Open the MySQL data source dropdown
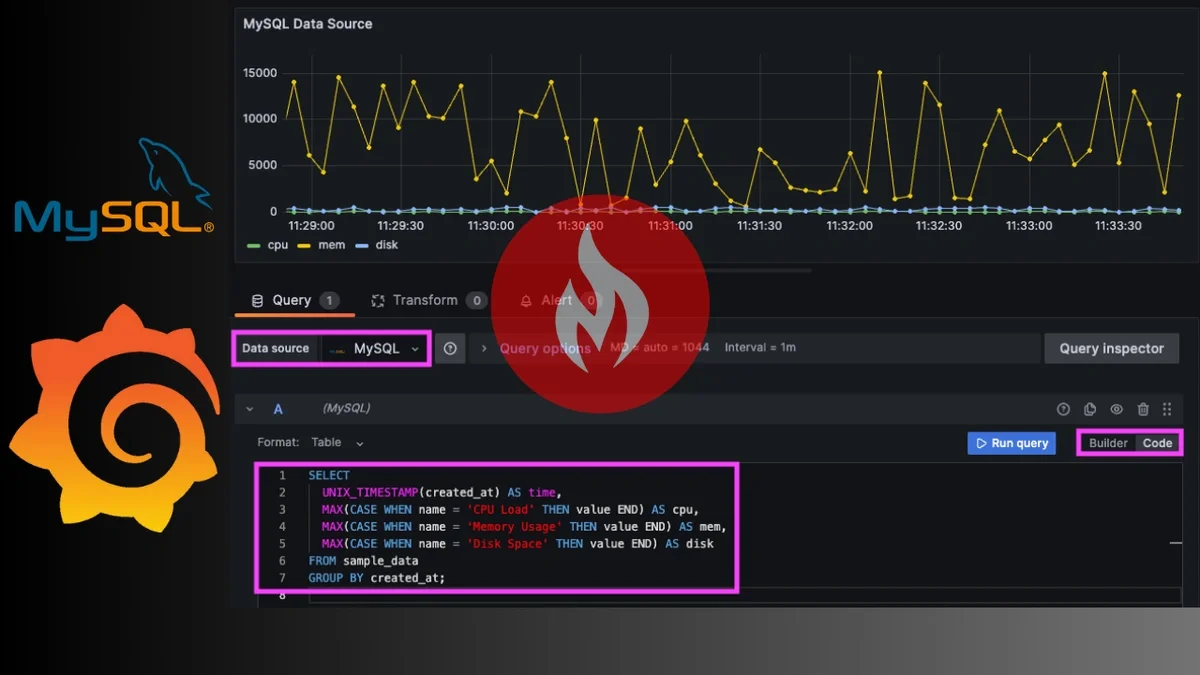The image size is (1200, 675). pyautogui.click(x=375, y=348)
